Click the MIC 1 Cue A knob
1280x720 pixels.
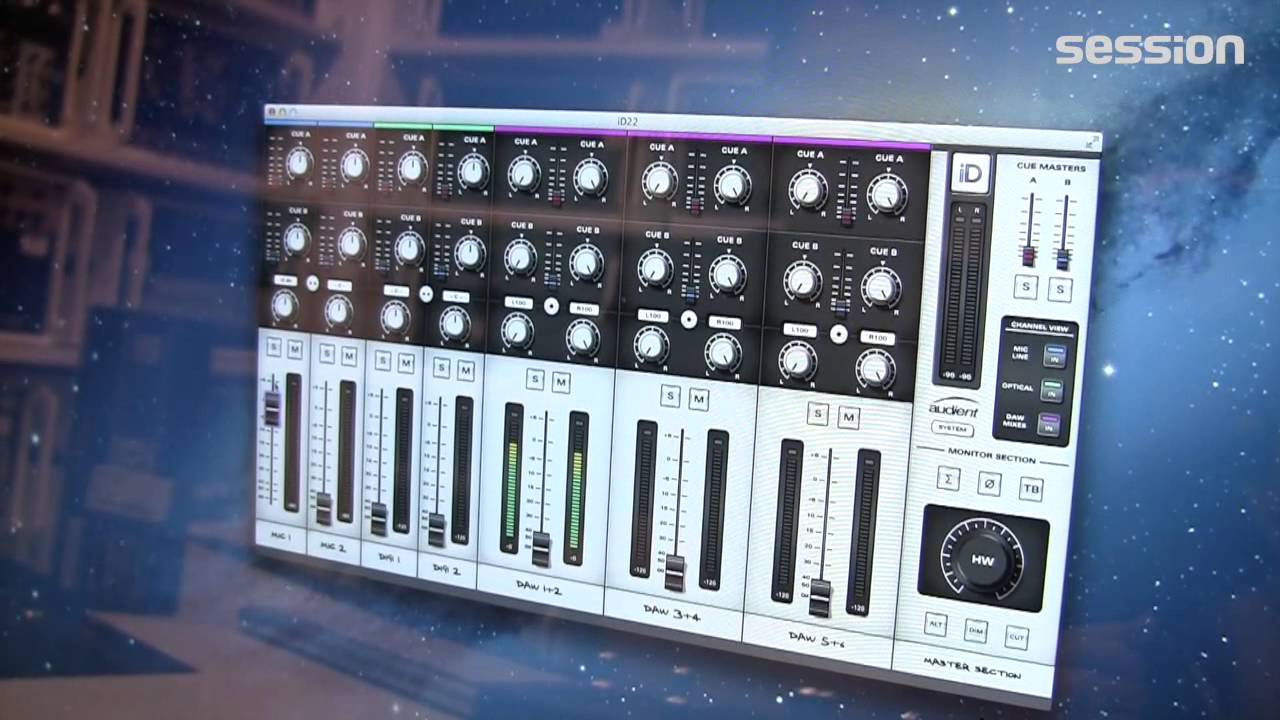click(x=299, y=162)
